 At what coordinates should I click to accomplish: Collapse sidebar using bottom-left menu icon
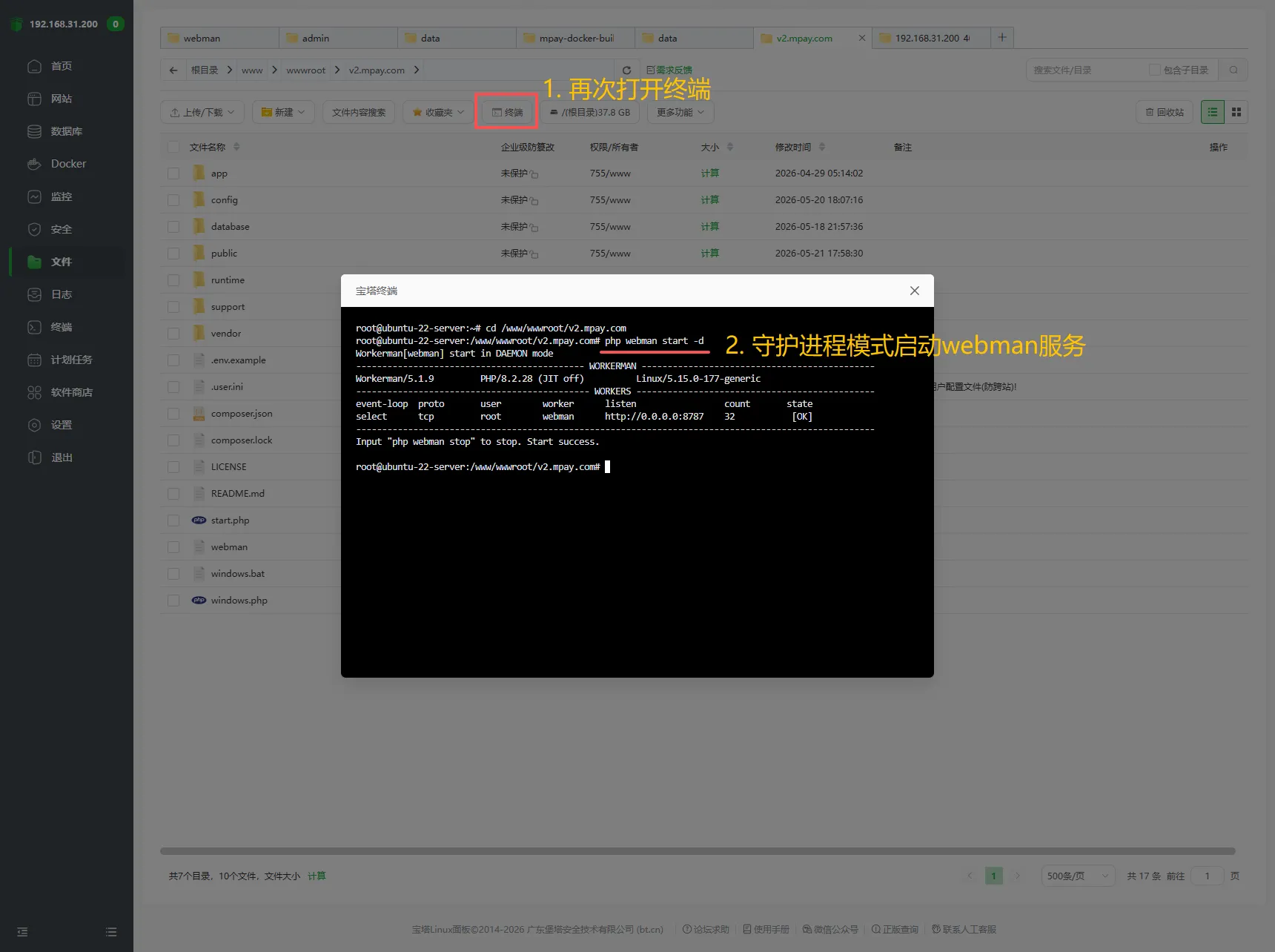[22, 932]
